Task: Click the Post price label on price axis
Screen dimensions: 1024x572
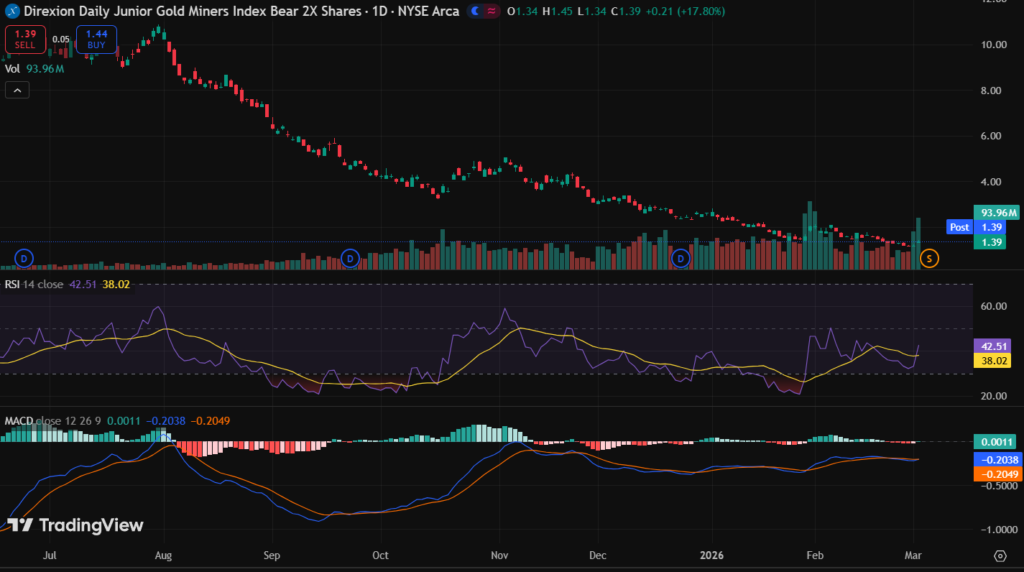Action: [x=959, y=227]
